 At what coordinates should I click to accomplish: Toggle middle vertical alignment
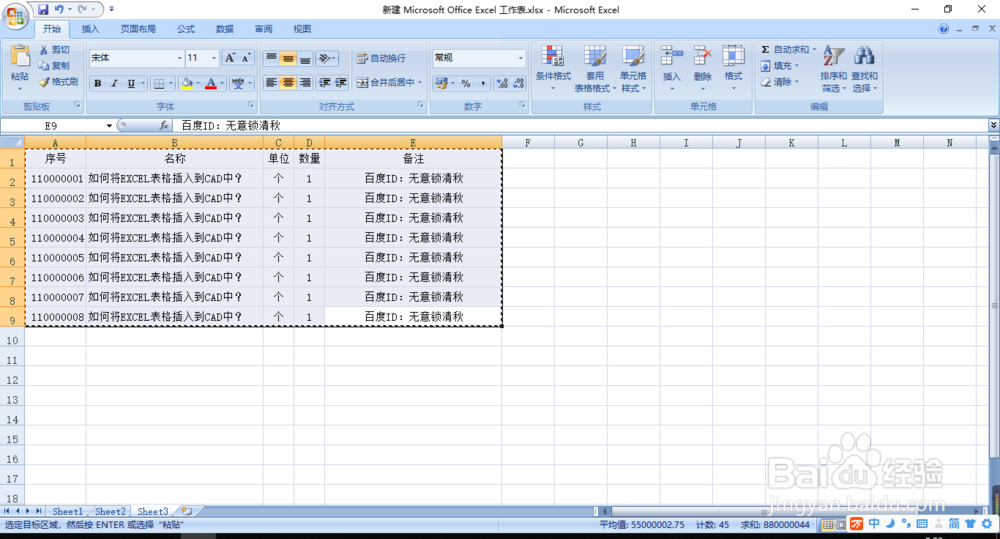288,59
